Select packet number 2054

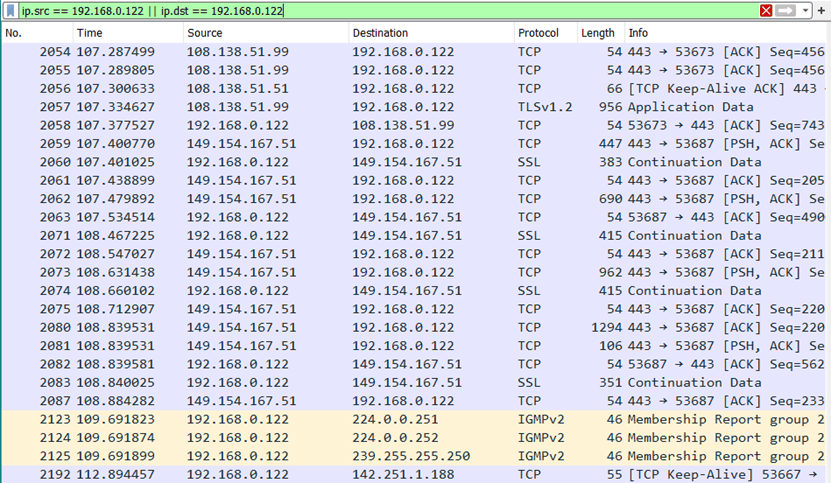coord(416,52)
